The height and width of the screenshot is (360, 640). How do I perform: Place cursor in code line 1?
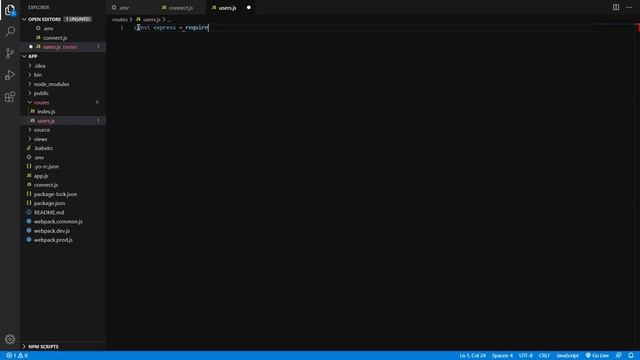coord(171,28)
